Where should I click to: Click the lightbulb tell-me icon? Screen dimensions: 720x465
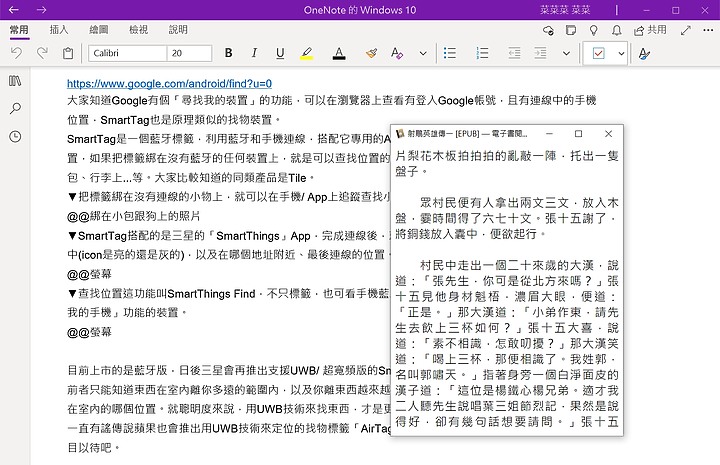pyautogui.click(x=594, y=30)
